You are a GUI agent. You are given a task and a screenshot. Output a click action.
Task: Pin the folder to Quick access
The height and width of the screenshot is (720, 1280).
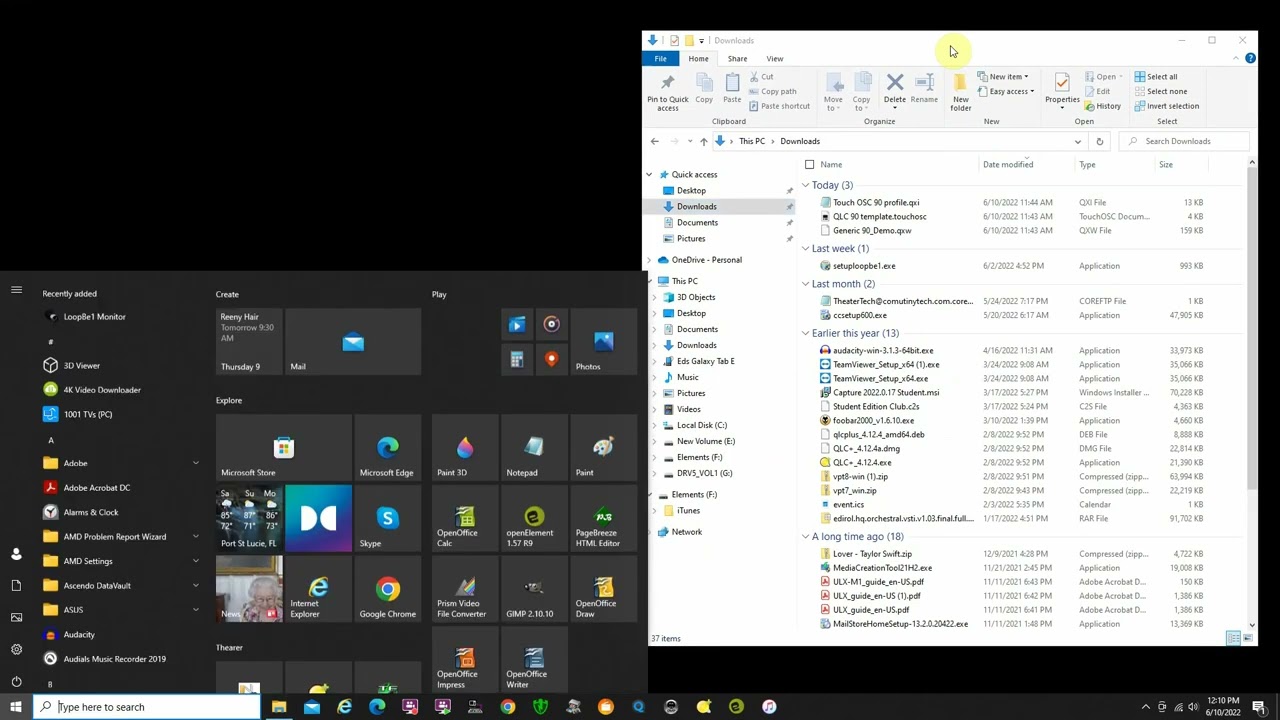[667, 90]
